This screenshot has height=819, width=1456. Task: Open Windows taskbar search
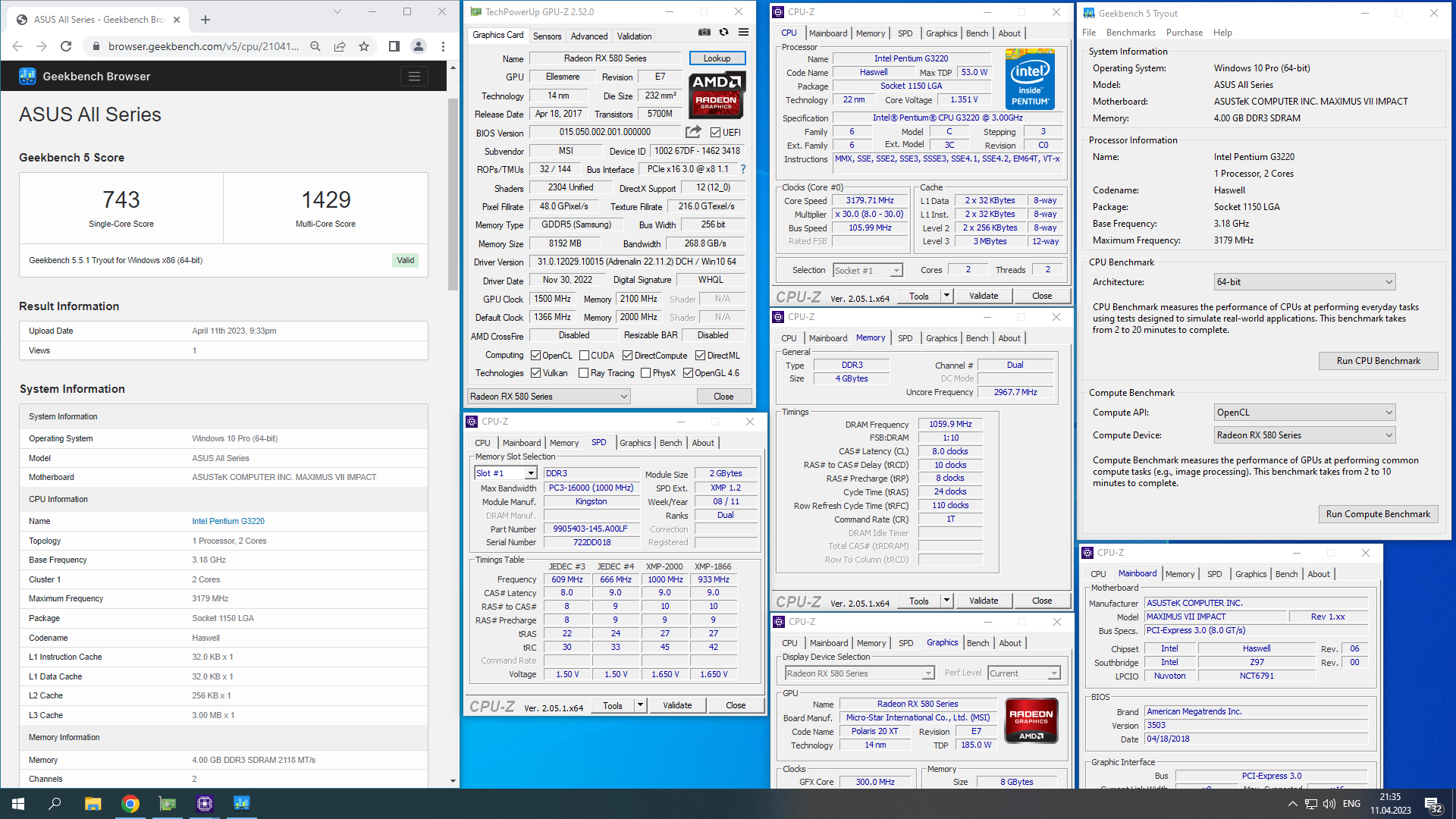tap(55, 804)
